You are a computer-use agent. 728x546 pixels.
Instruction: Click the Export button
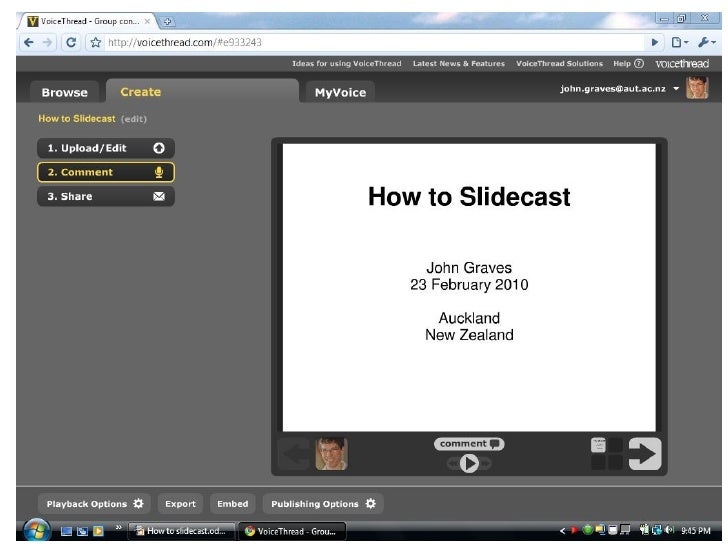[180, 504]
